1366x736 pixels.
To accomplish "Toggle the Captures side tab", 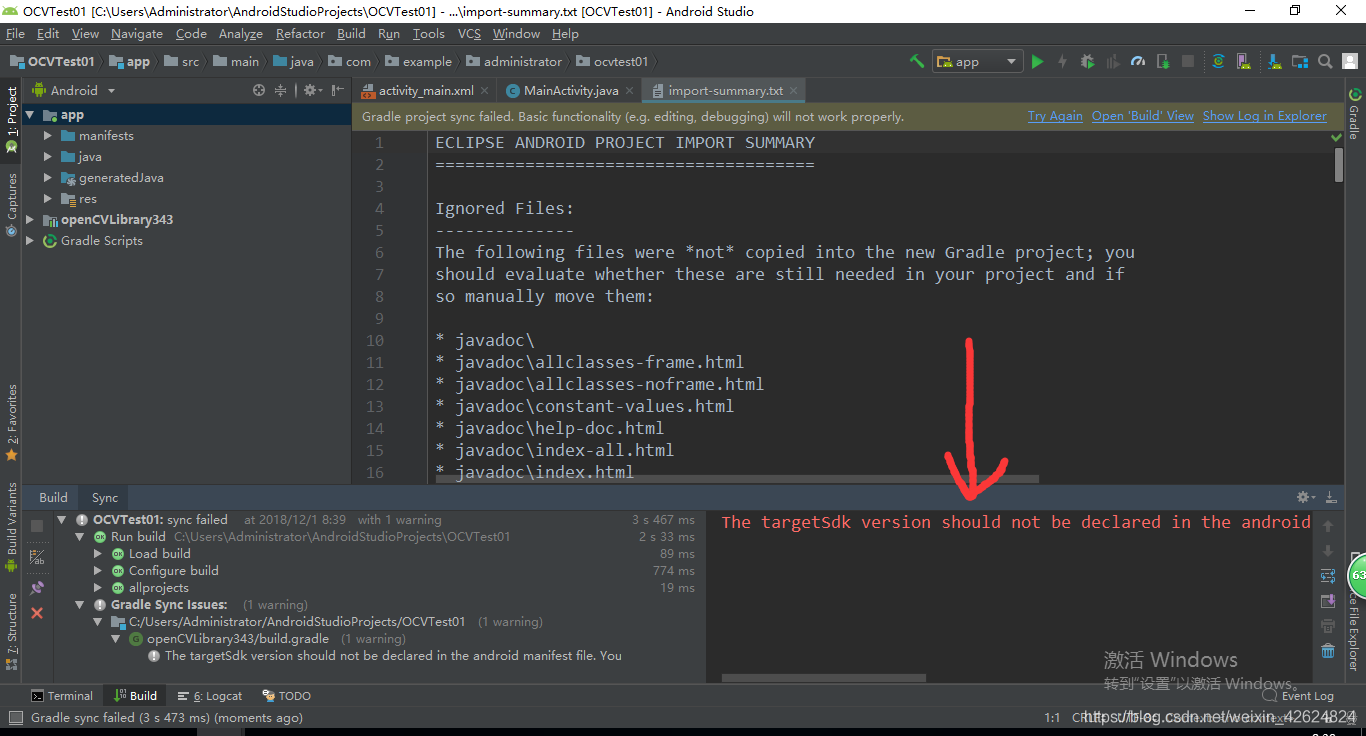I will [x=11, y=203].
